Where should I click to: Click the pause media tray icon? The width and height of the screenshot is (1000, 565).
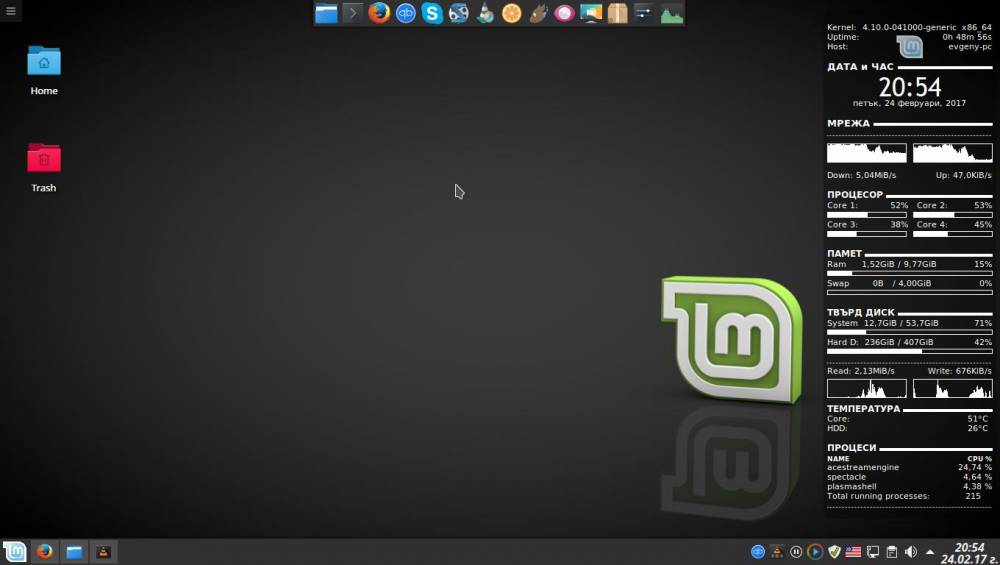coord(796,552)
